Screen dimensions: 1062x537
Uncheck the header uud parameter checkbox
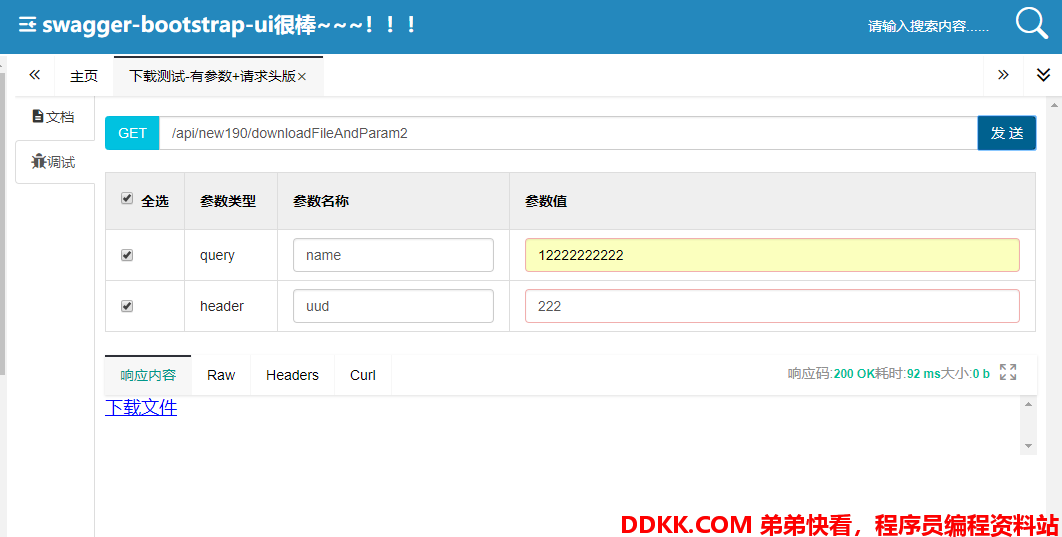[127, 306]
